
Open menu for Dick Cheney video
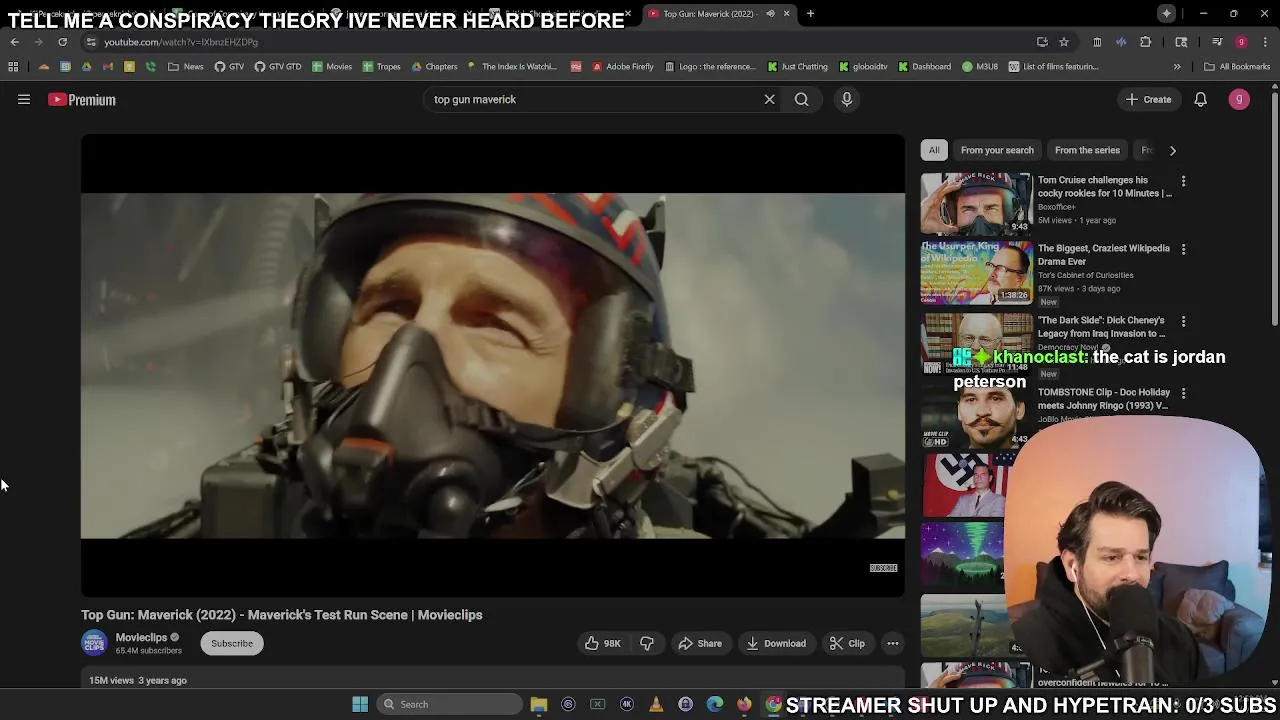[x=1183, y=321]
